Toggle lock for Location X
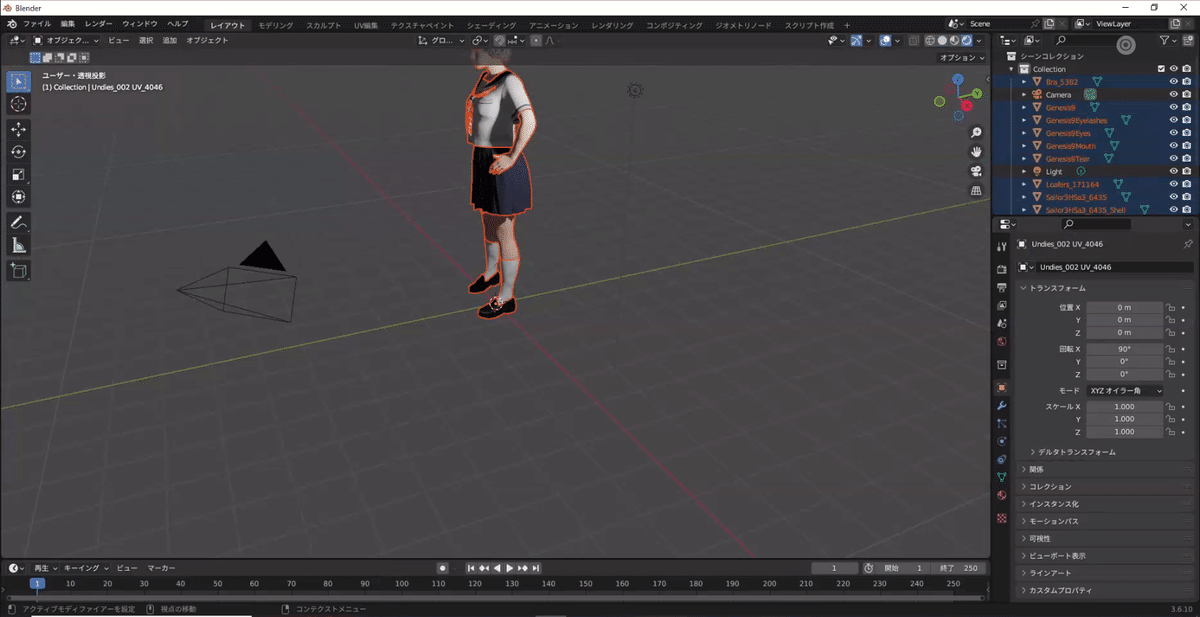1200x617 pixels. 1170,307
